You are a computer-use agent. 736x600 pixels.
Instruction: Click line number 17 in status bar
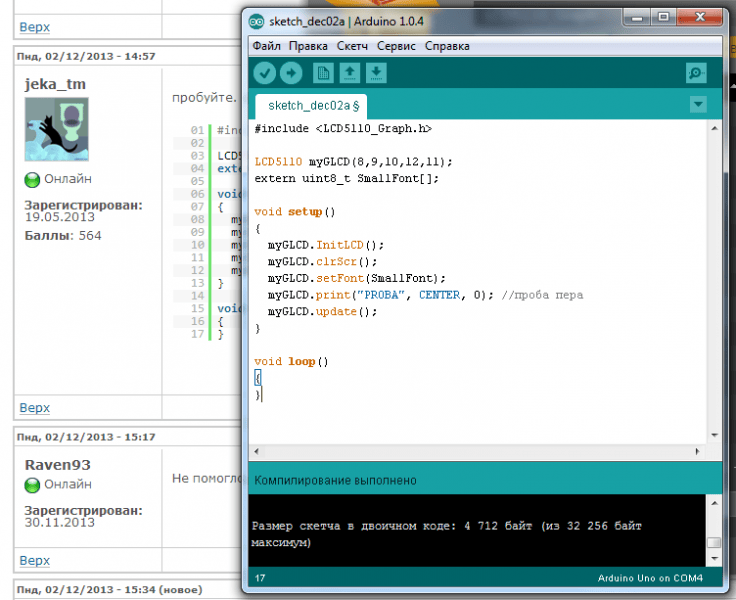[x=260, y=578]
